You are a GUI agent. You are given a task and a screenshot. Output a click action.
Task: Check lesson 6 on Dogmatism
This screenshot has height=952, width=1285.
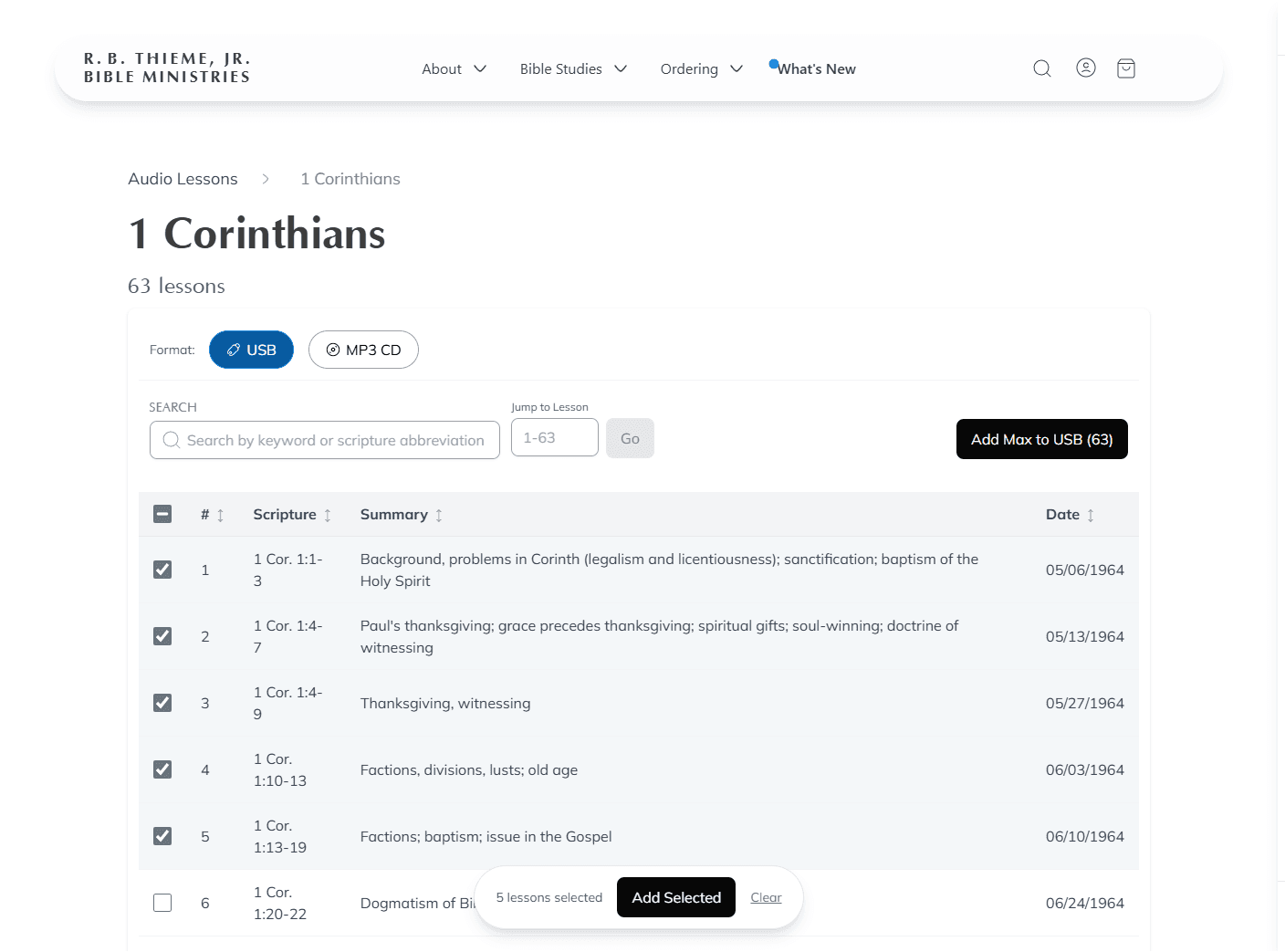(x=162, y=902)
